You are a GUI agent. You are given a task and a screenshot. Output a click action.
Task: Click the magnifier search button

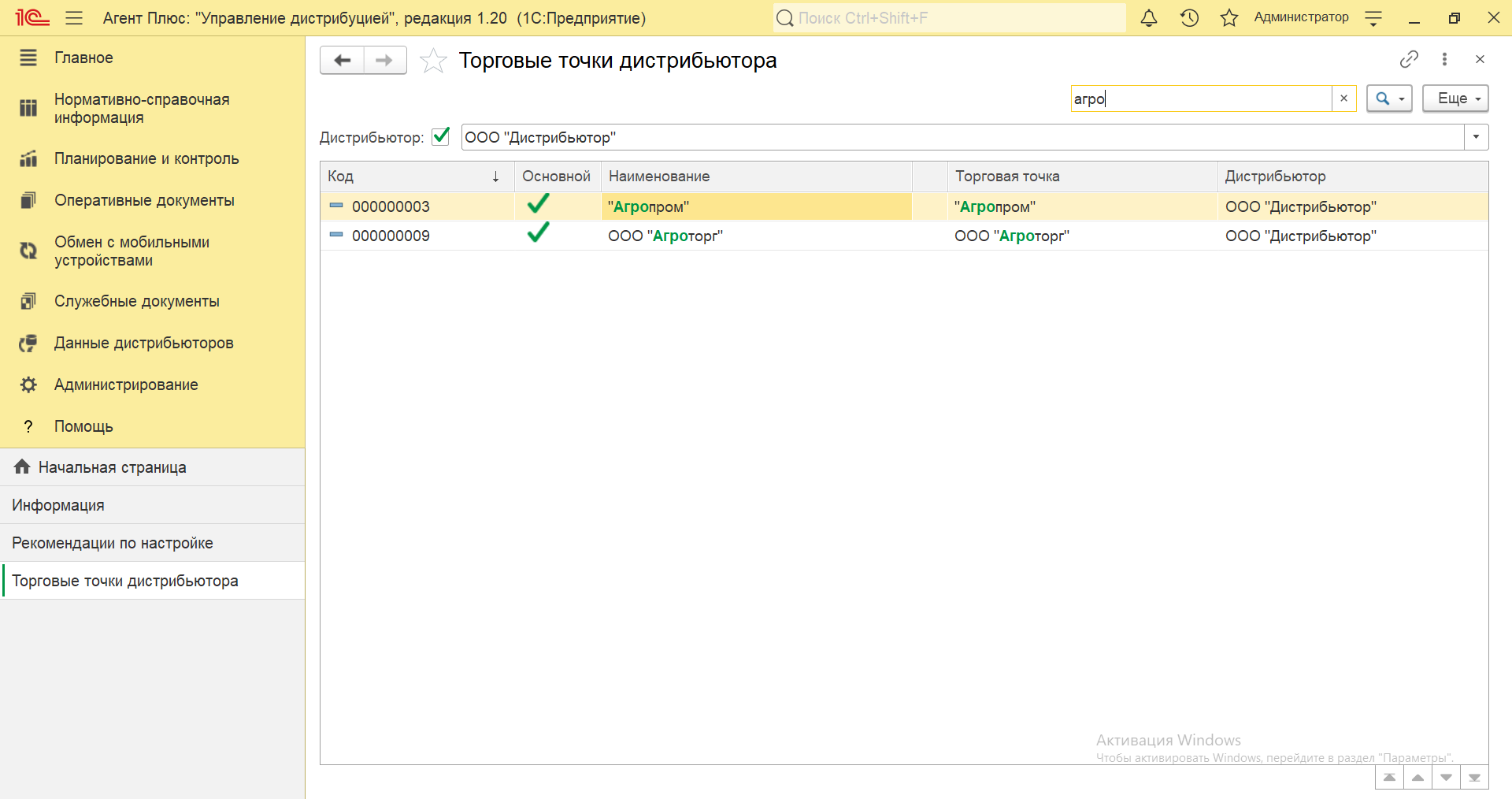coord(1382,98)
